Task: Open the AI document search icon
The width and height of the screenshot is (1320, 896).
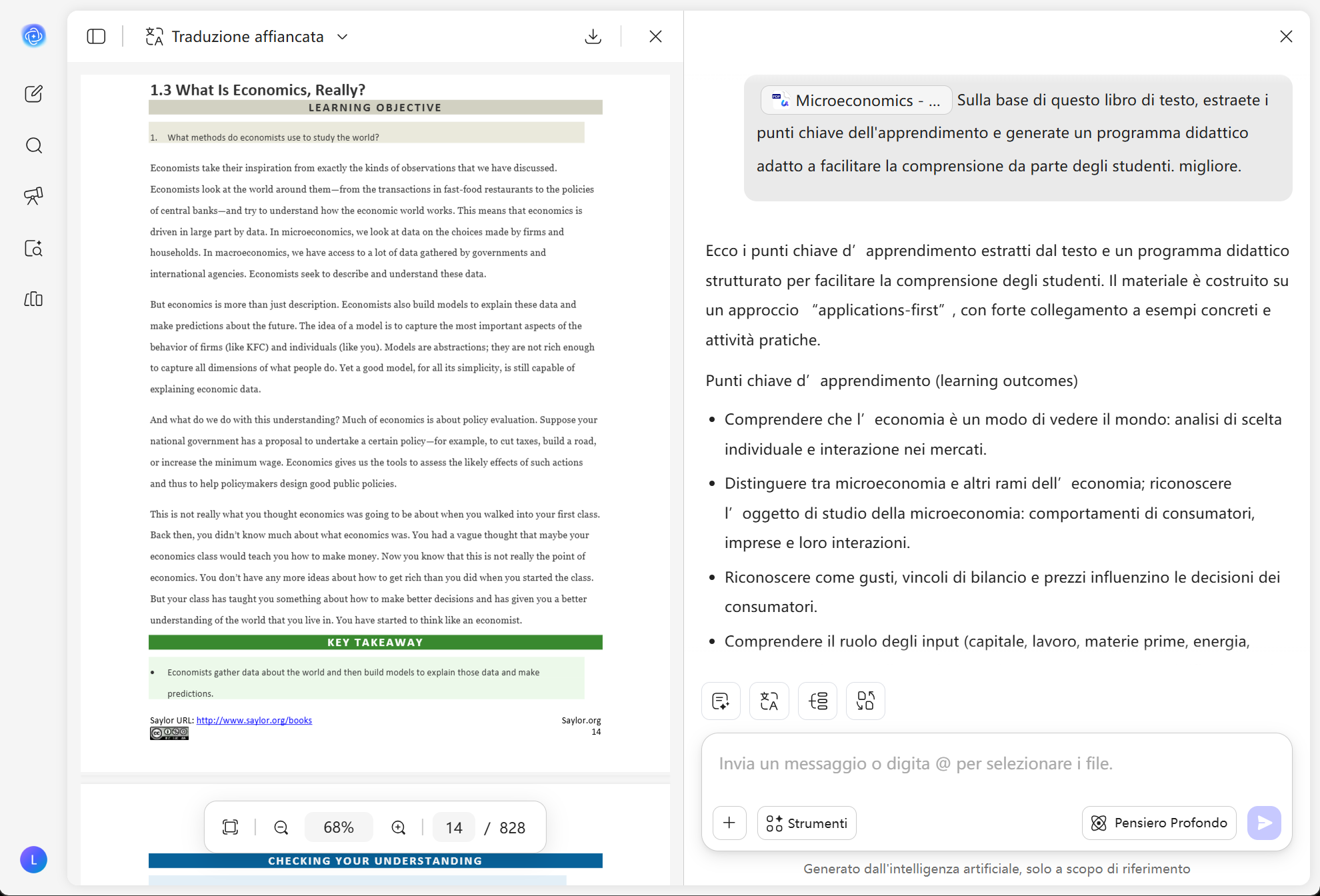Action: tap(34, 249)
